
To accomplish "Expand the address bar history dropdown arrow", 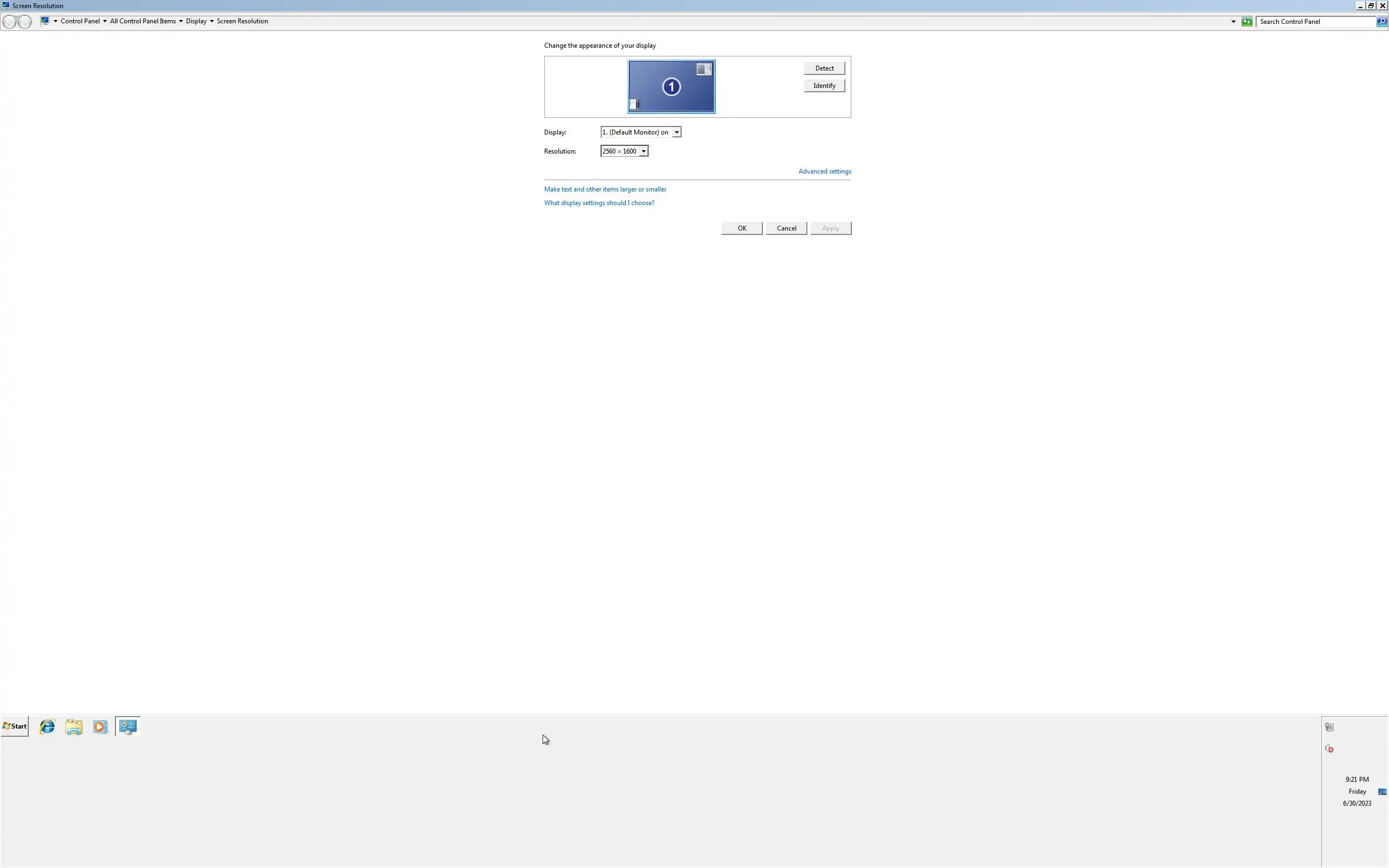I will pos(1233,21).
